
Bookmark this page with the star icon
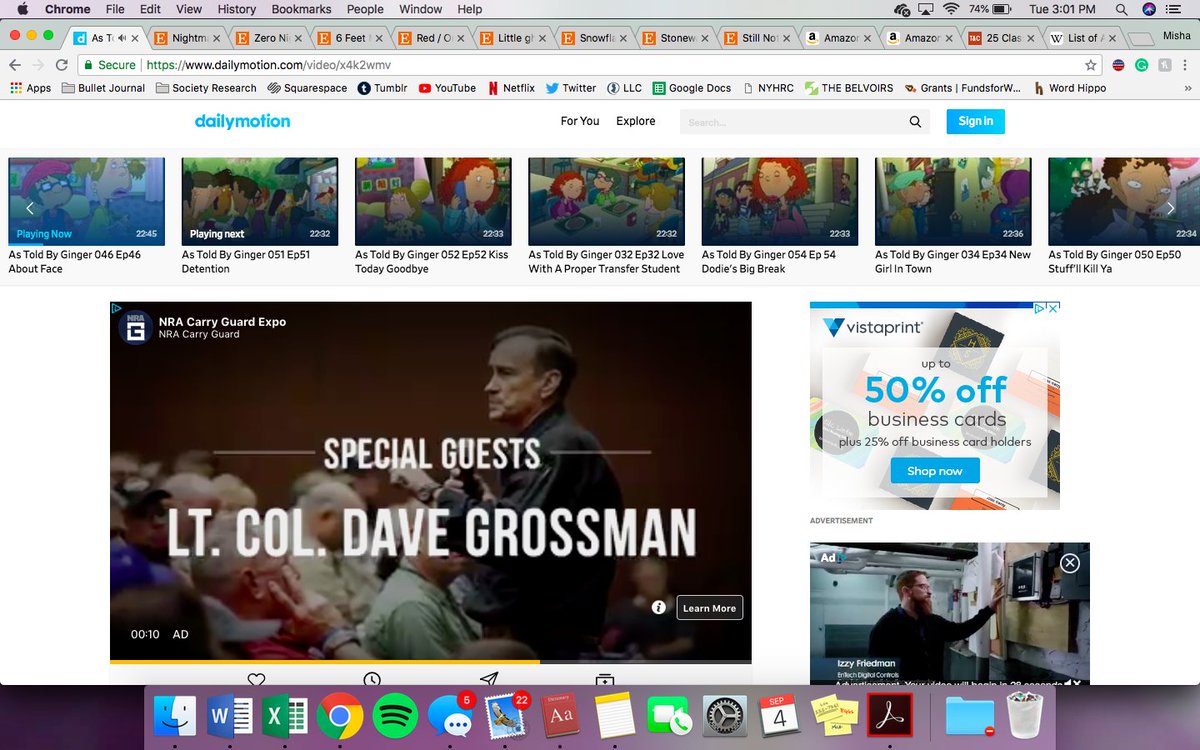point(1091,65)
